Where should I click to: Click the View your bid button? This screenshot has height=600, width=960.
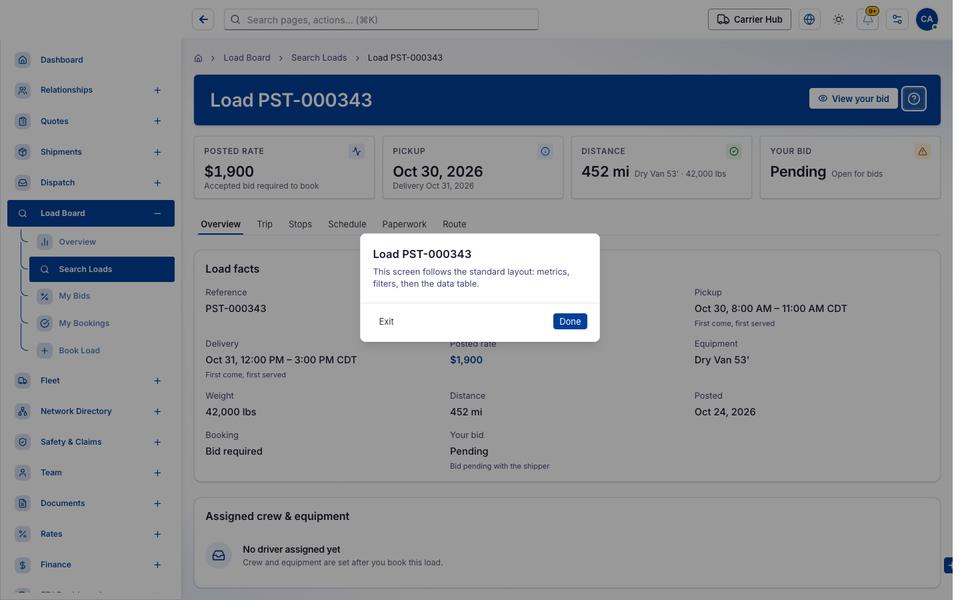(853, 99)
